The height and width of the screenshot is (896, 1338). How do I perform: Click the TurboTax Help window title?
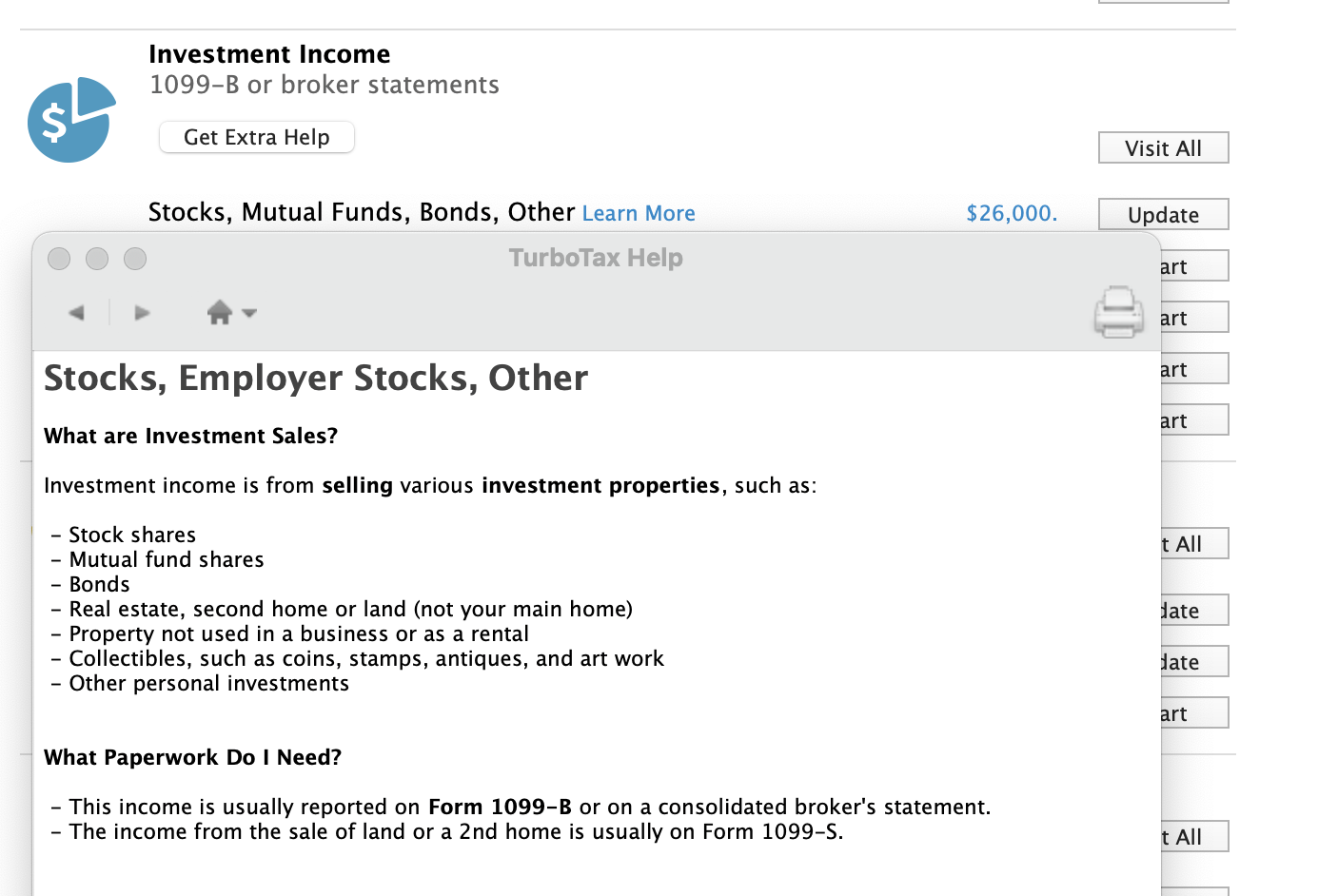click(x=596, y=258)
